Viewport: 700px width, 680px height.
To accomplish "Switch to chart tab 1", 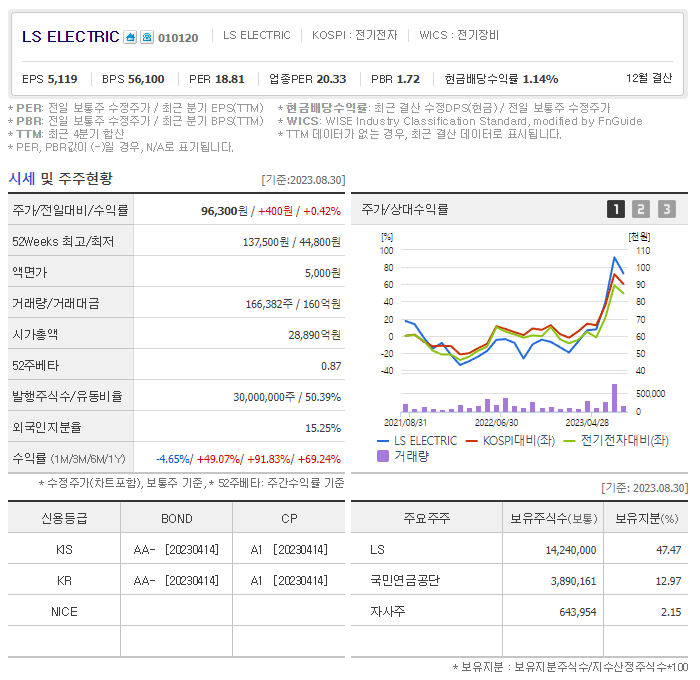I will [616, 209].
